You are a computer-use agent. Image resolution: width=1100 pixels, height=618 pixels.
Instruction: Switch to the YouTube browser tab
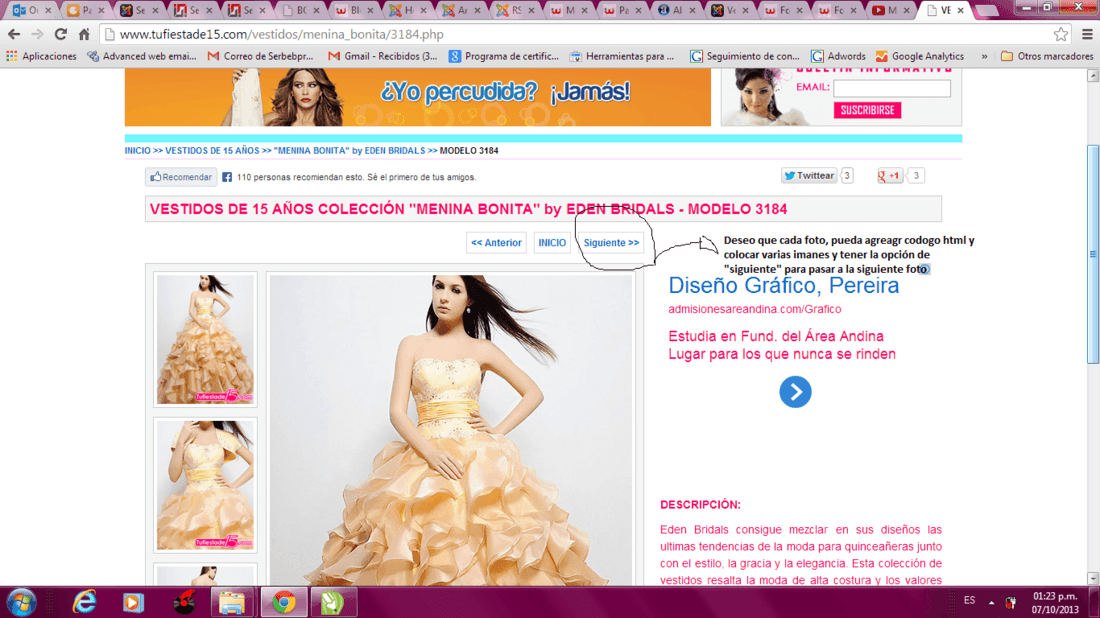click(891, 11)
